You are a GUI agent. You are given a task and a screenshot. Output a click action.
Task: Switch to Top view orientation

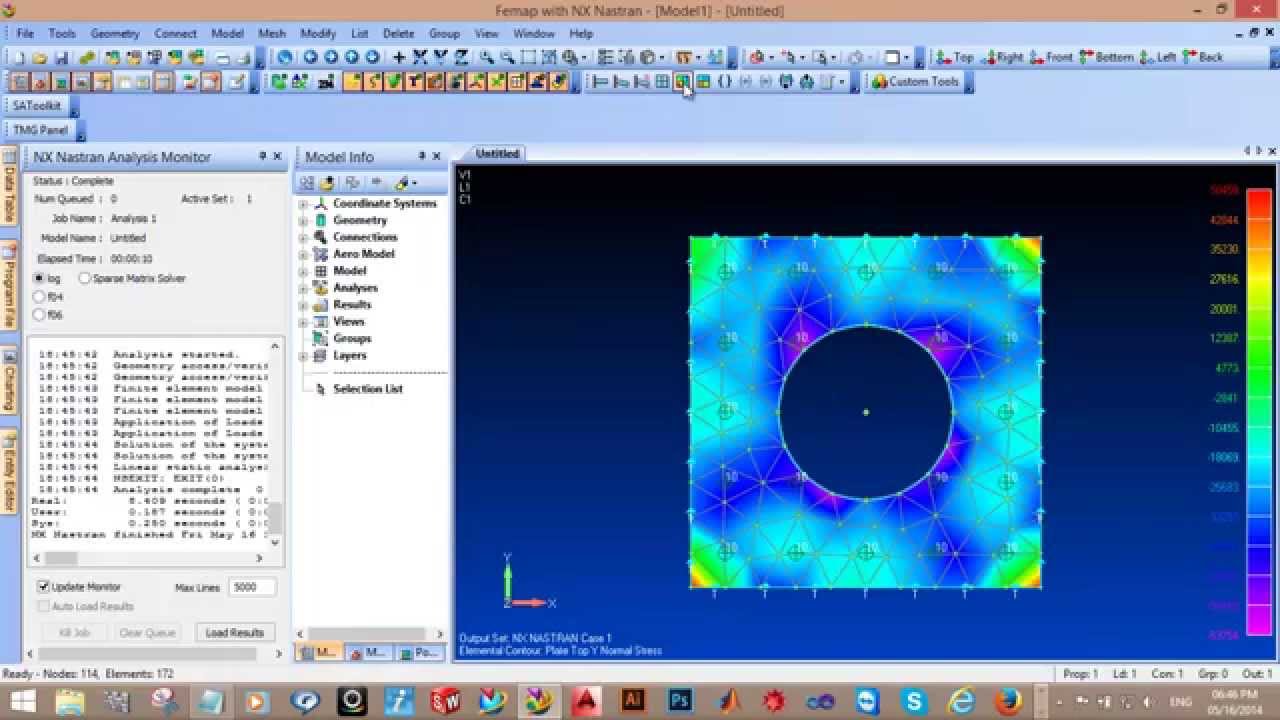[x=953, y=57]
